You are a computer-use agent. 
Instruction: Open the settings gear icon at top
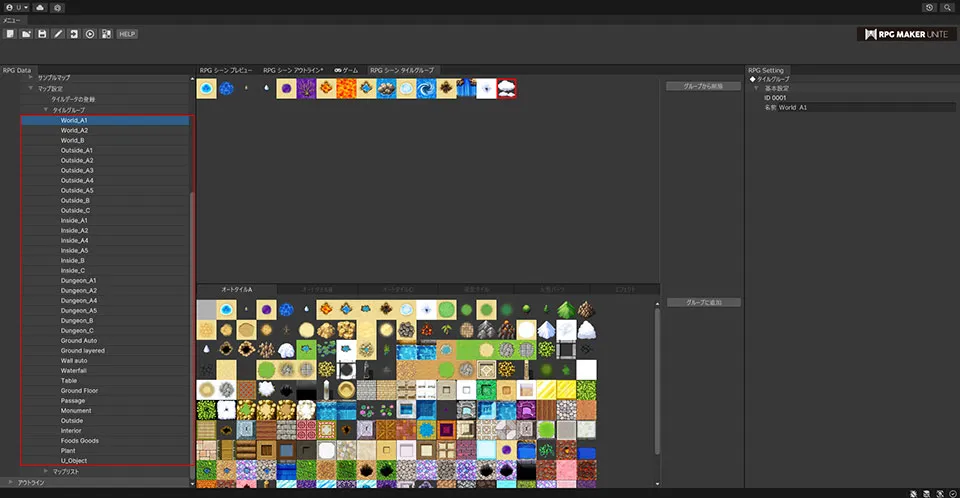point(57,7)
